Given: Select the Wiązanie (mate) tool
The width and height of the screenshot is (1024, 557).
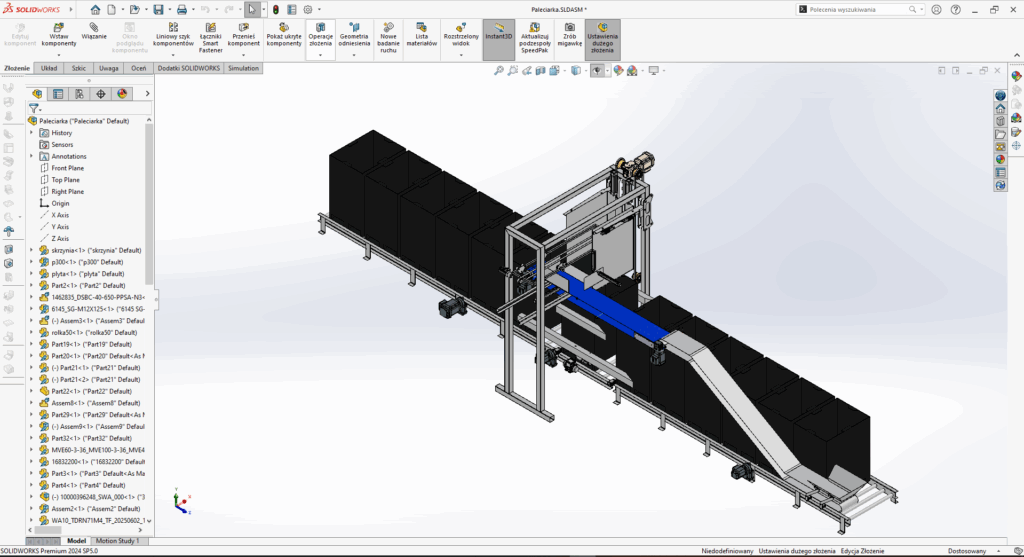Looking at the screenshot, I should 94,34.
